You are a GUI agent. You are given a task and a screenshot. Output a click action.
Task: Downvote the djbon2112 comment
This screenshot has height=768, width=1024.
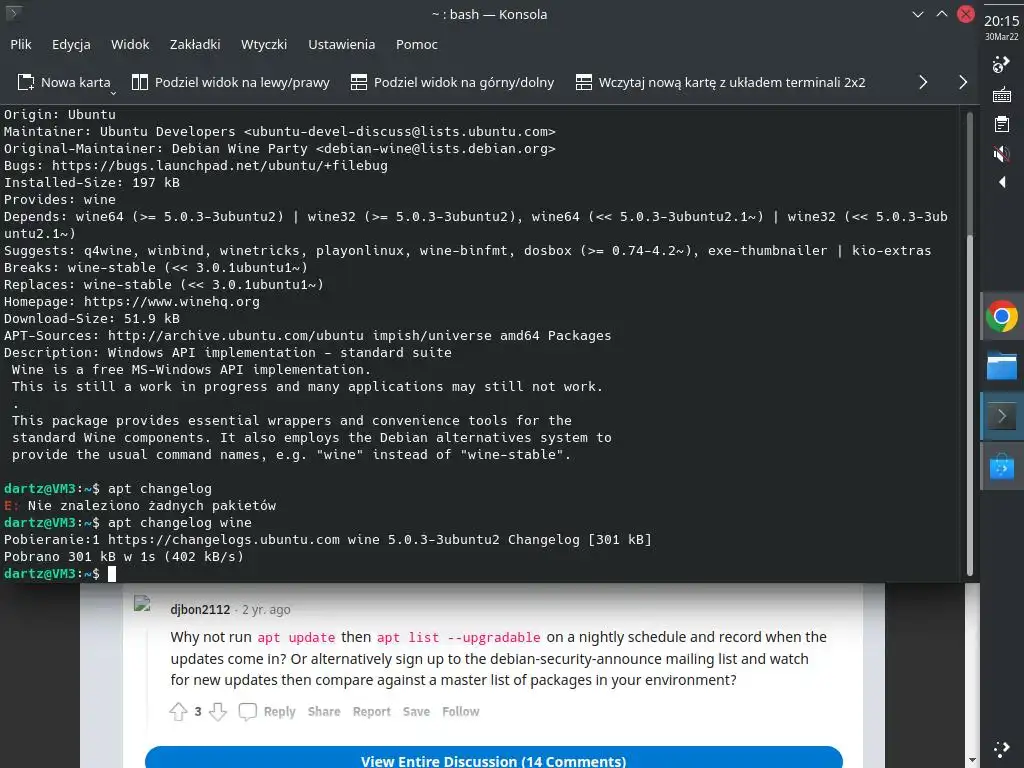click(217, 711)
